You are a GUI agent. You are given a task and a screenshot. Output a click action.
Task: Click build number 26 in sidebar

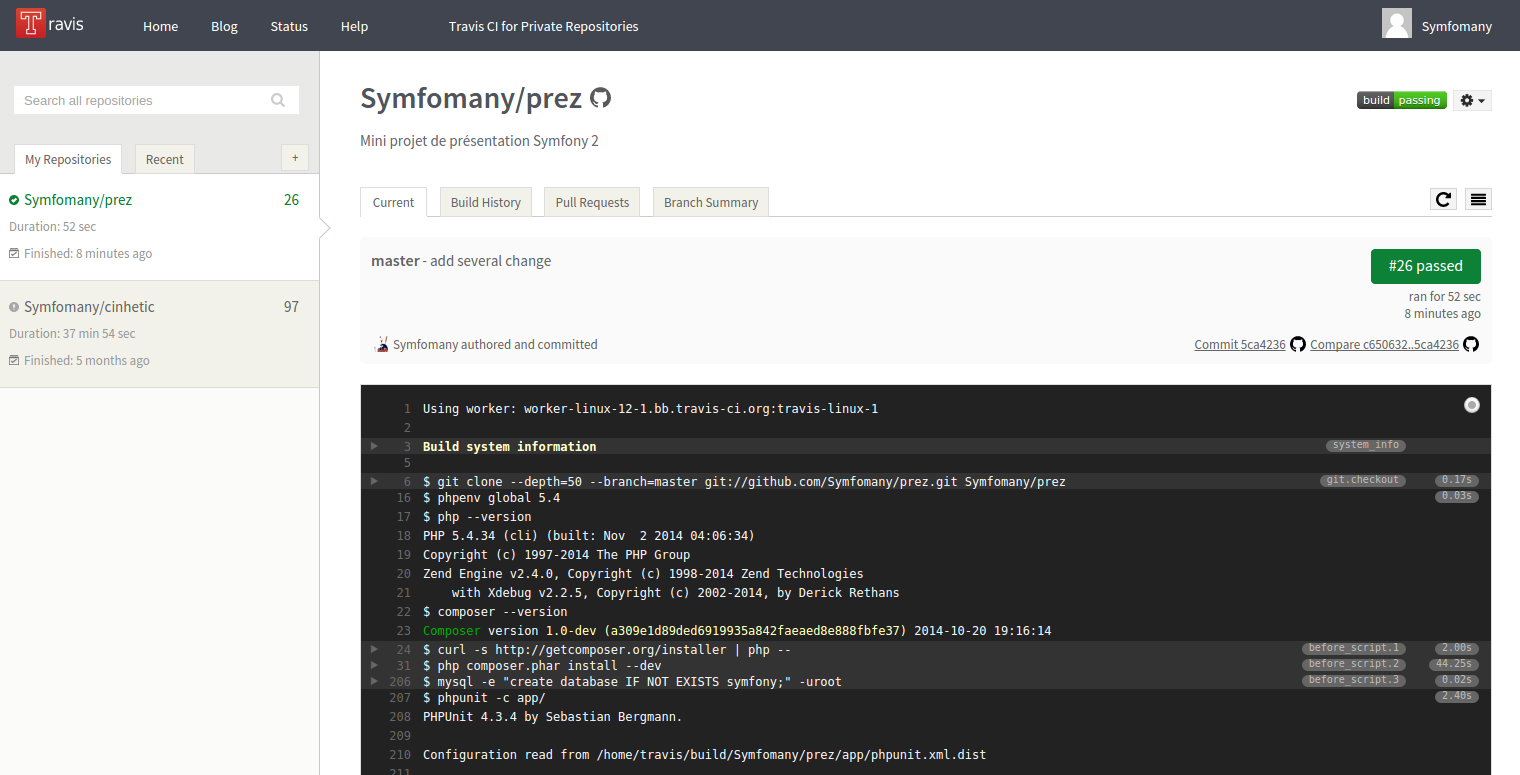pos(291,200)
